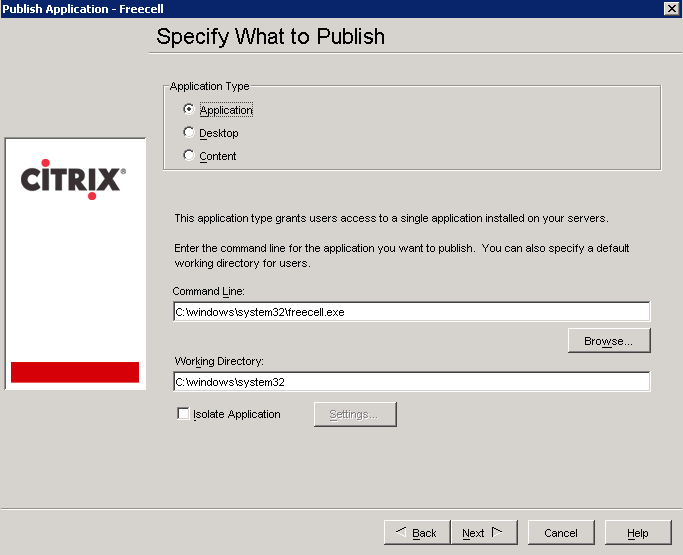Click the disabled Settings button
The width and height of the screenshot is (683, 555).
pyautogui.click(x=355, y=414)
